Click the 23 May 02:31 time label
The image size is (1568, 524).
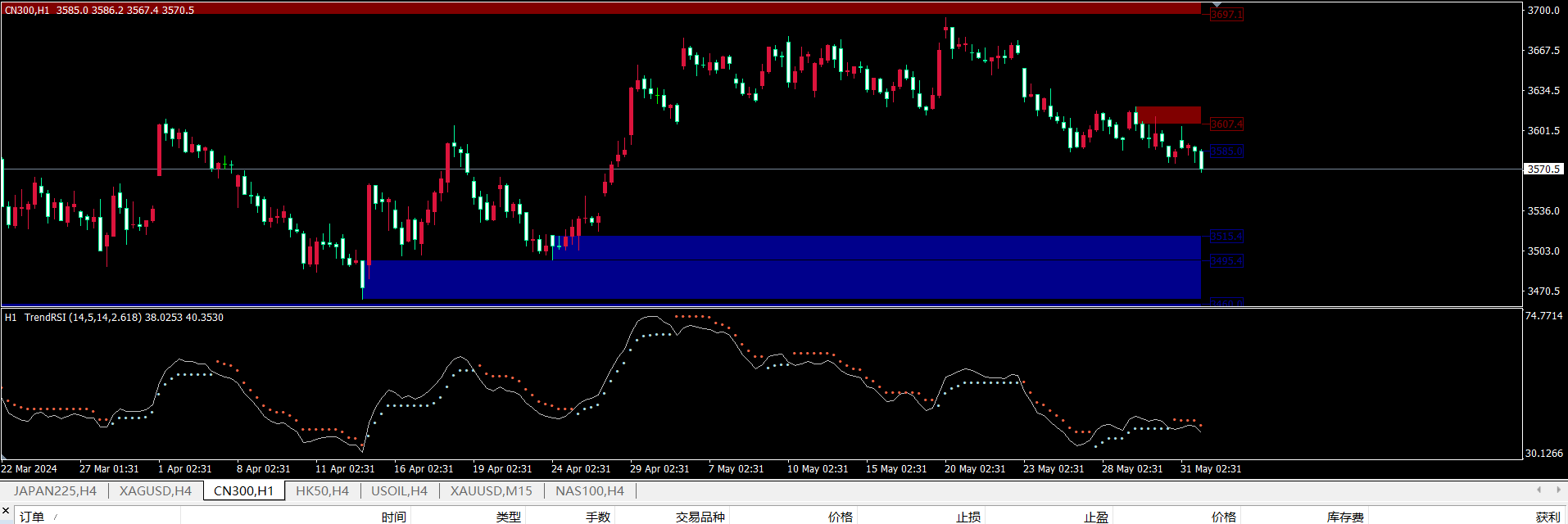1054,469
